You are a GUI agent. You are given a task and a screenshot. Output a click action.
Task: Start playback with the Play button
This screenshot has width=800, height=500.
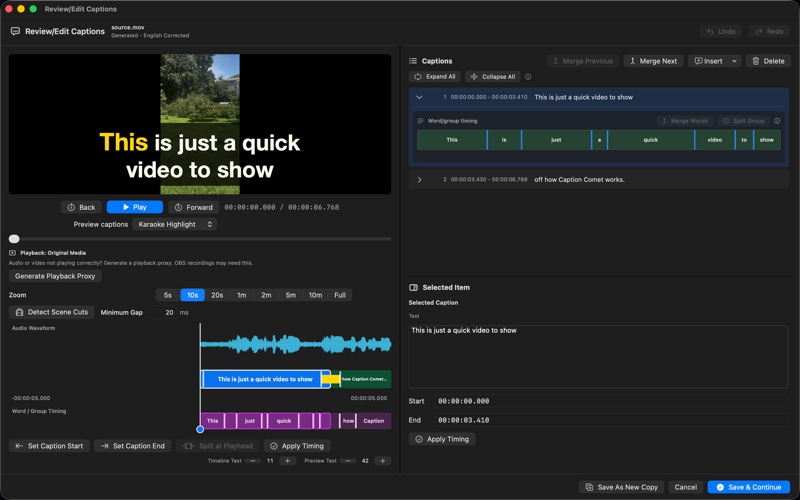click(135, 207)
